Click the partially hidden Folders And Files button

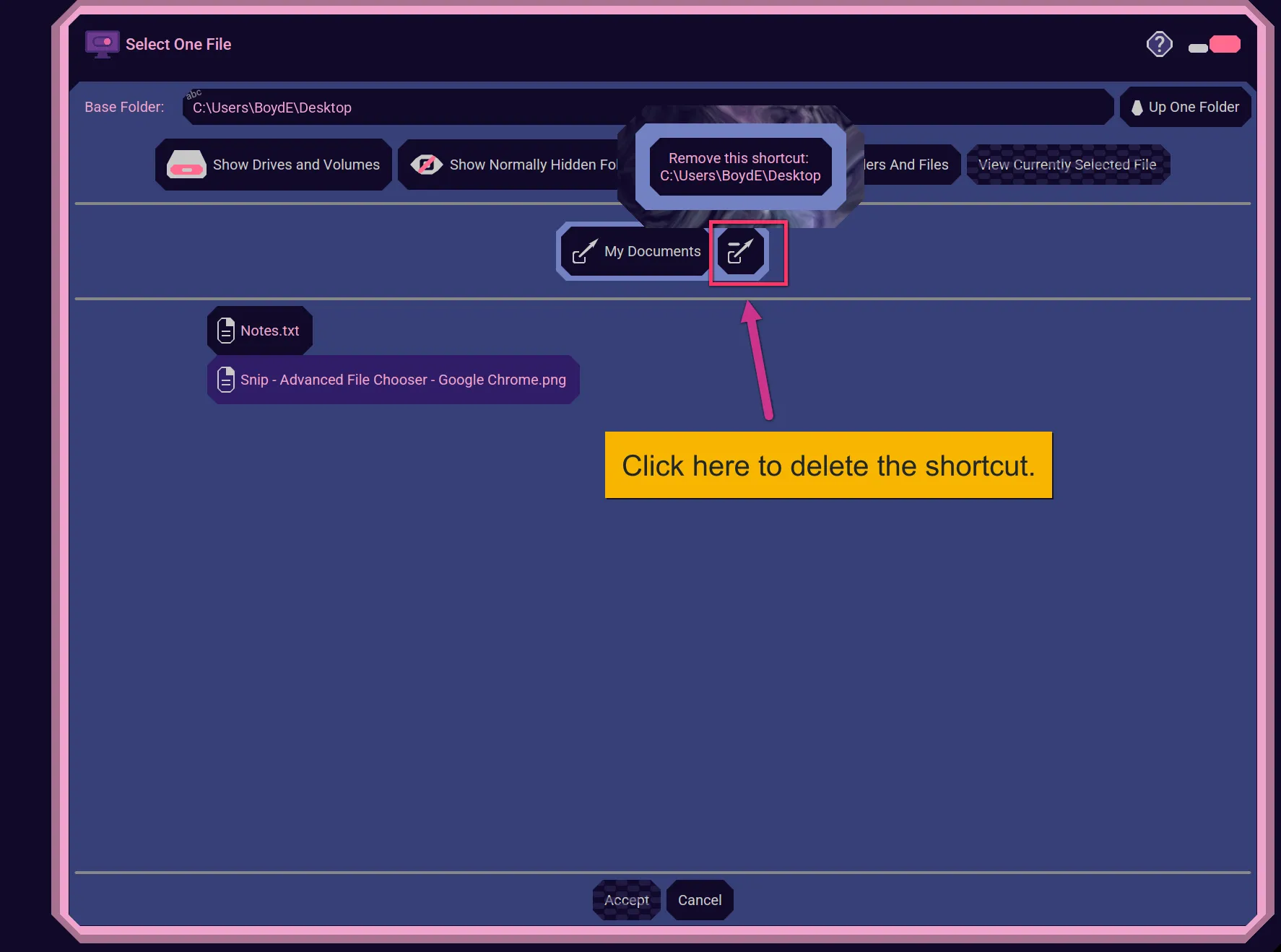coord(911,165)
